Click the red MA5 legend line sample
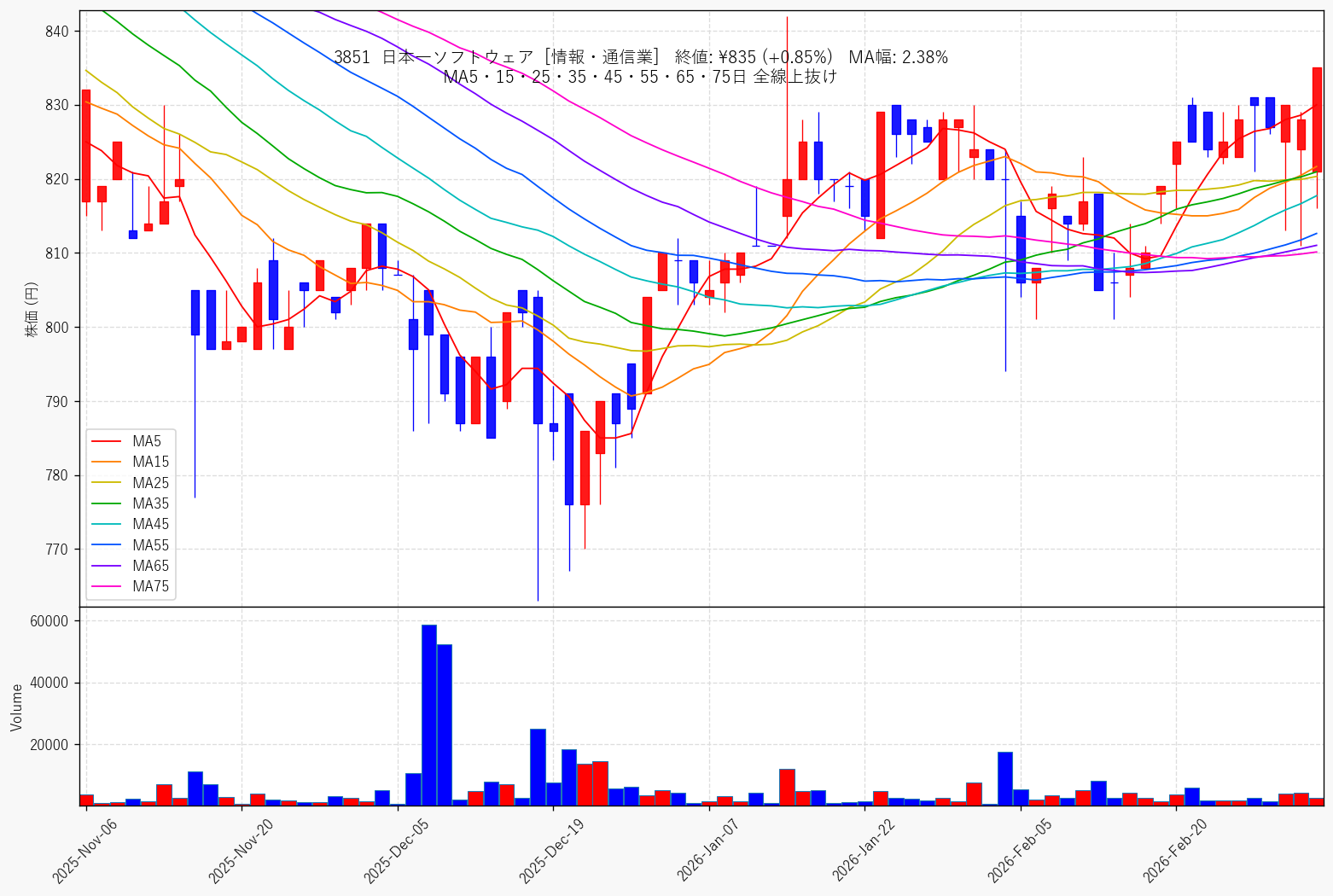 [x=107, y=441]
